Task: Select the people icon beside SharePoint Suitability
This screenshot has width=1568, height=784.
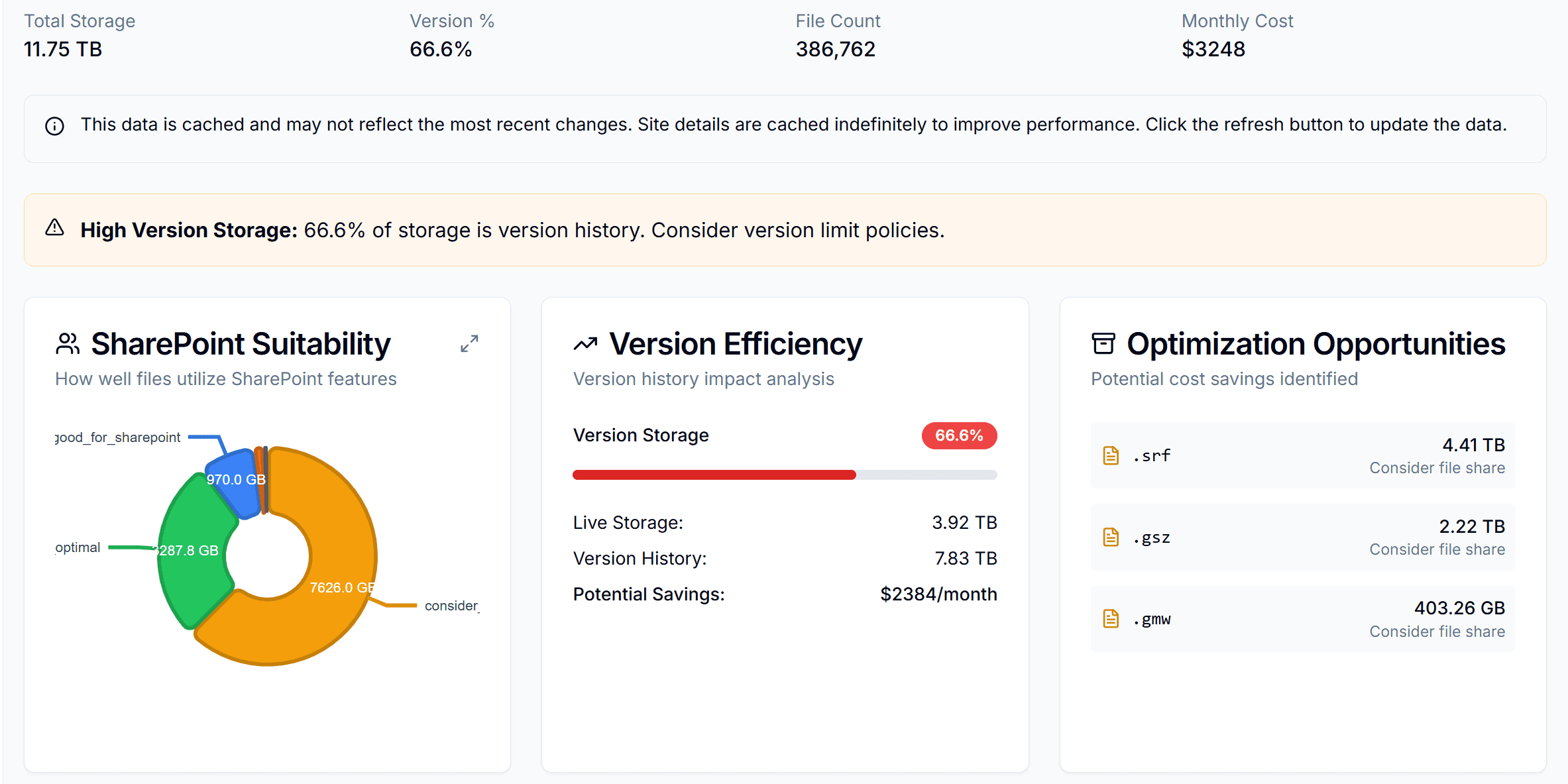Action: 68,343
